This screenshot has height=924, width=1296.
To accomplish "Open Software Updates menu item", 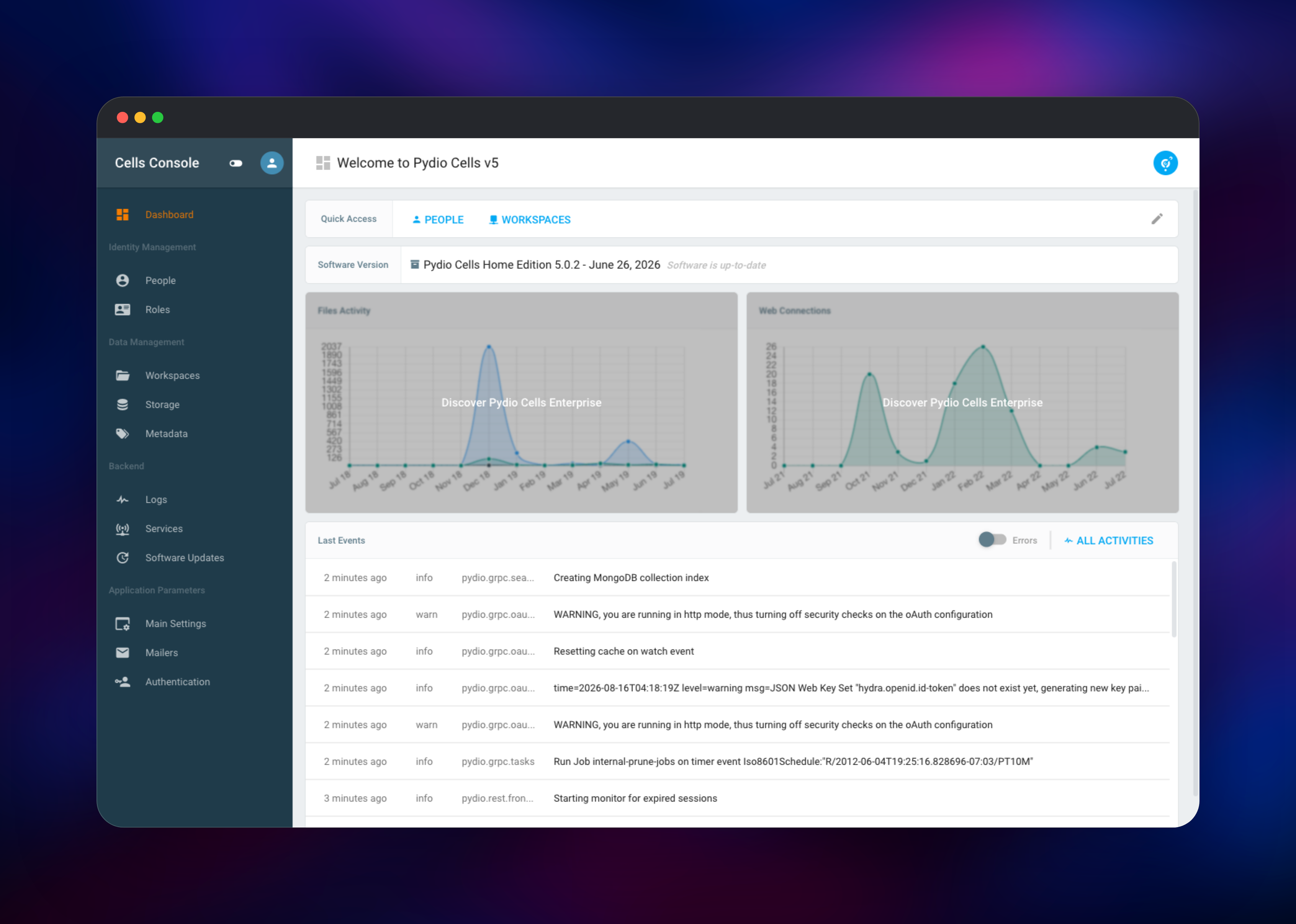I will tap(195, 558).
